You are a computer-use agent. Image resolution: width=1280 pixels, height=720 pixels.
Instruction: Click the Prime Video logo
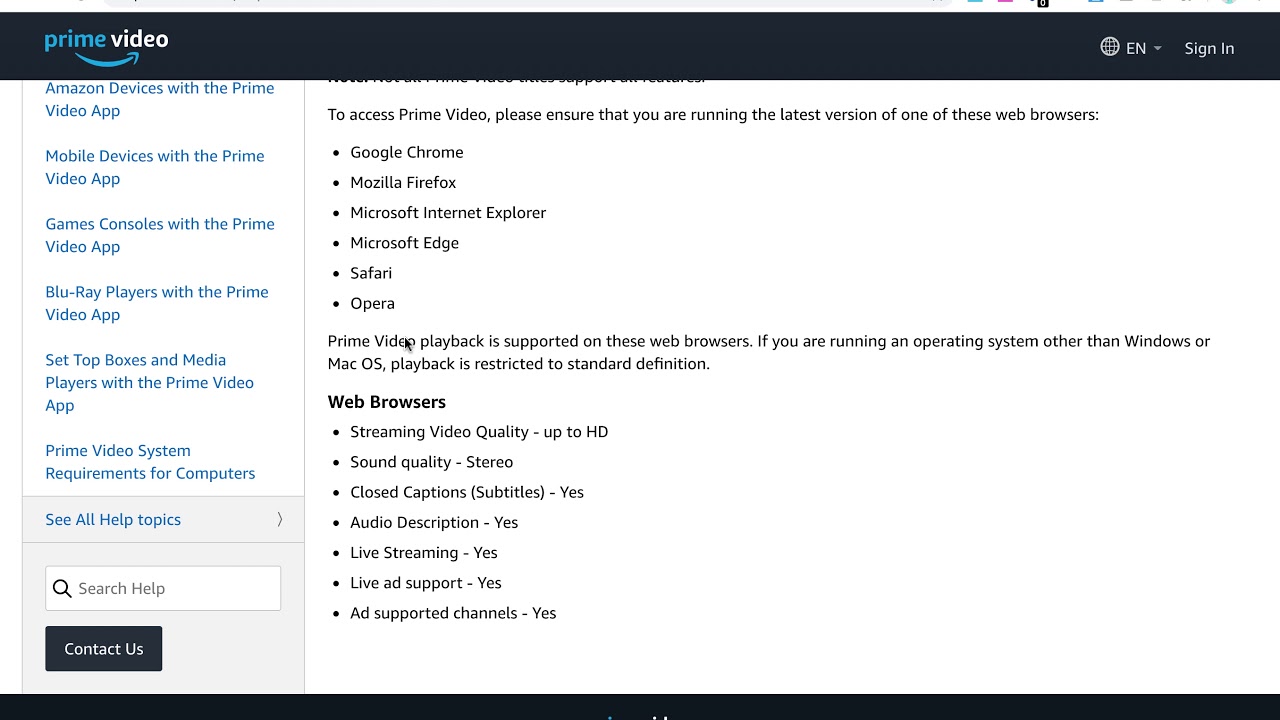click(x=106, y=46)
